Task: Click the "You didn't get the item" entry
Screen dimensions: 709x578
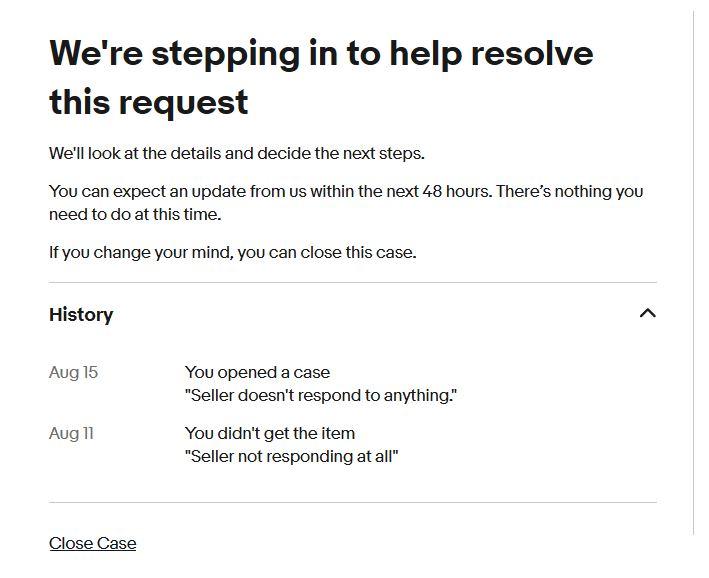Action: pos(269,434)
